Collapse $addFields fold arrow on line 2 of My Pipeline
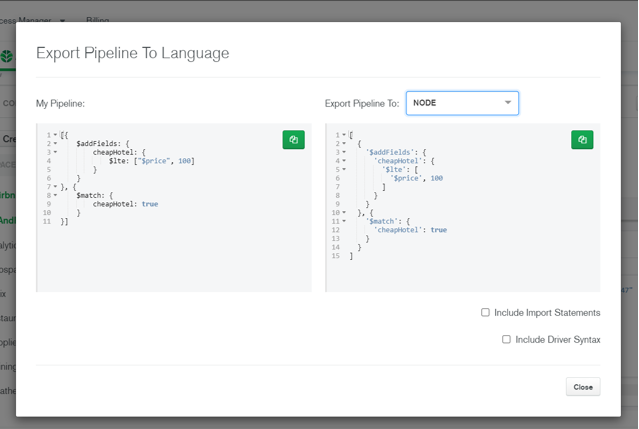 coord(55,143)
